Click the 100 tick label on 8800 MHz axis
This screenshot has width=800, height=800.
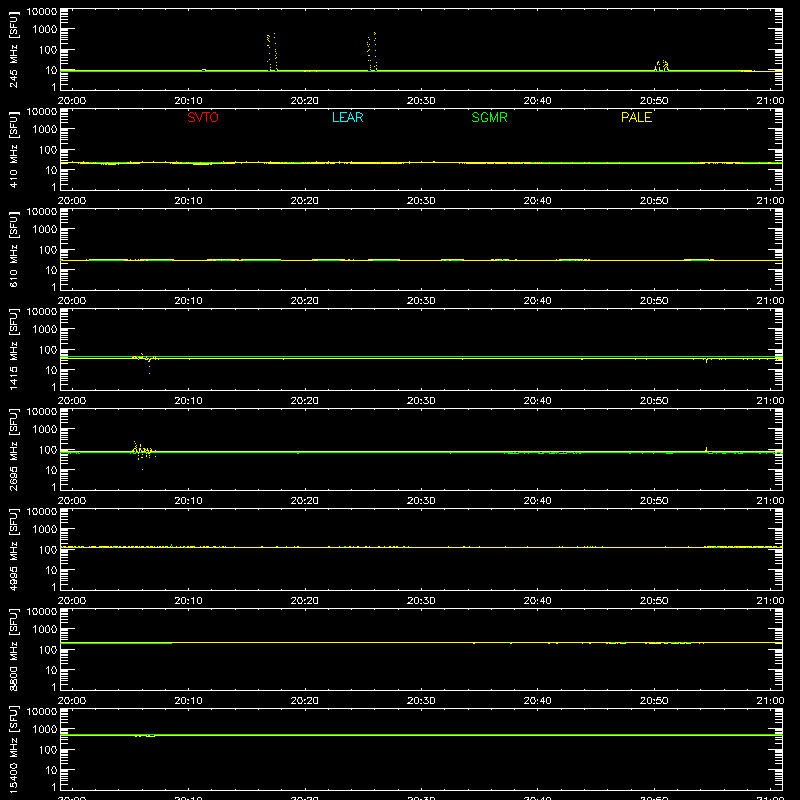48,650
